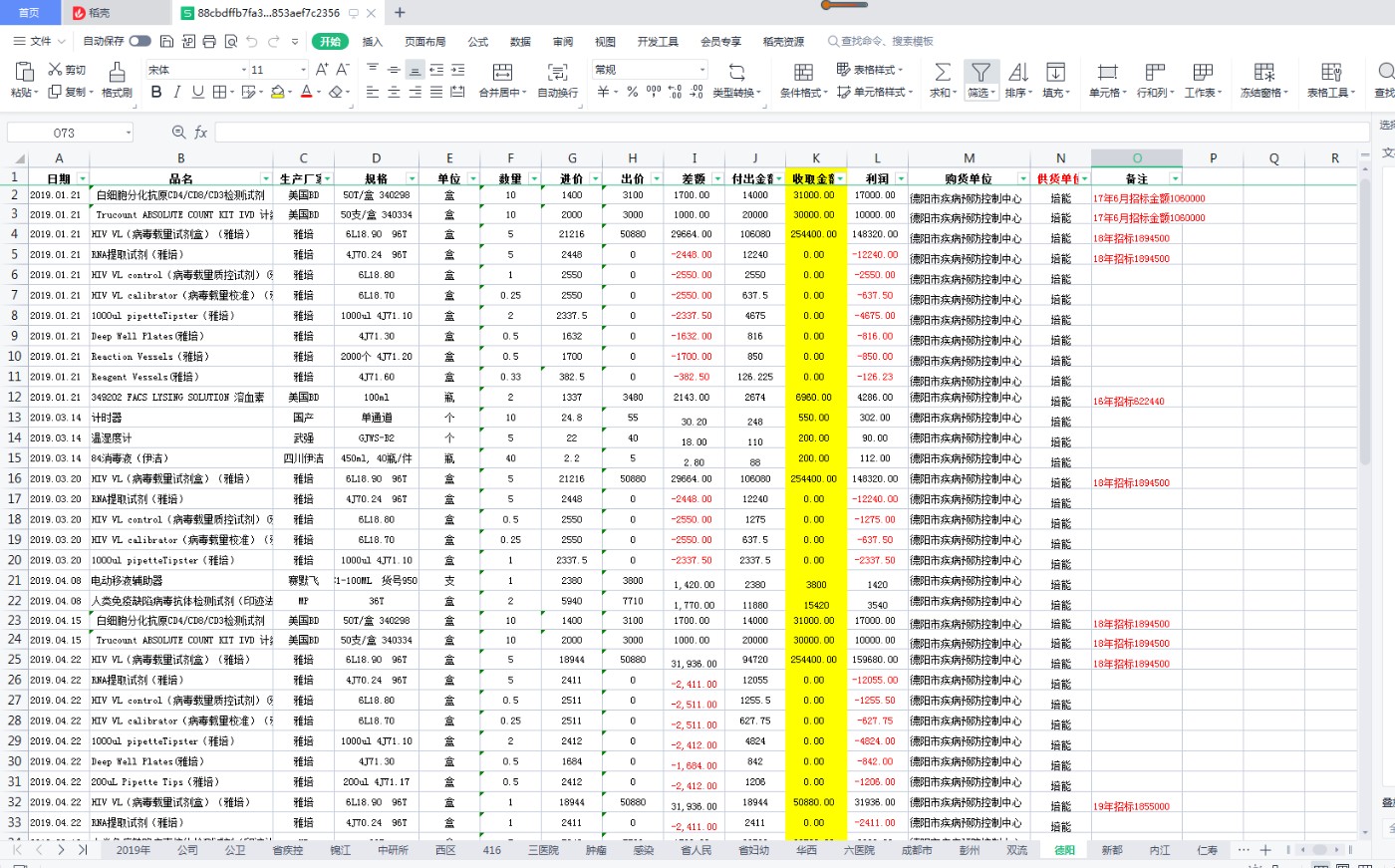Click the Filter (筛选) funnel icon

tap(980, 72)
